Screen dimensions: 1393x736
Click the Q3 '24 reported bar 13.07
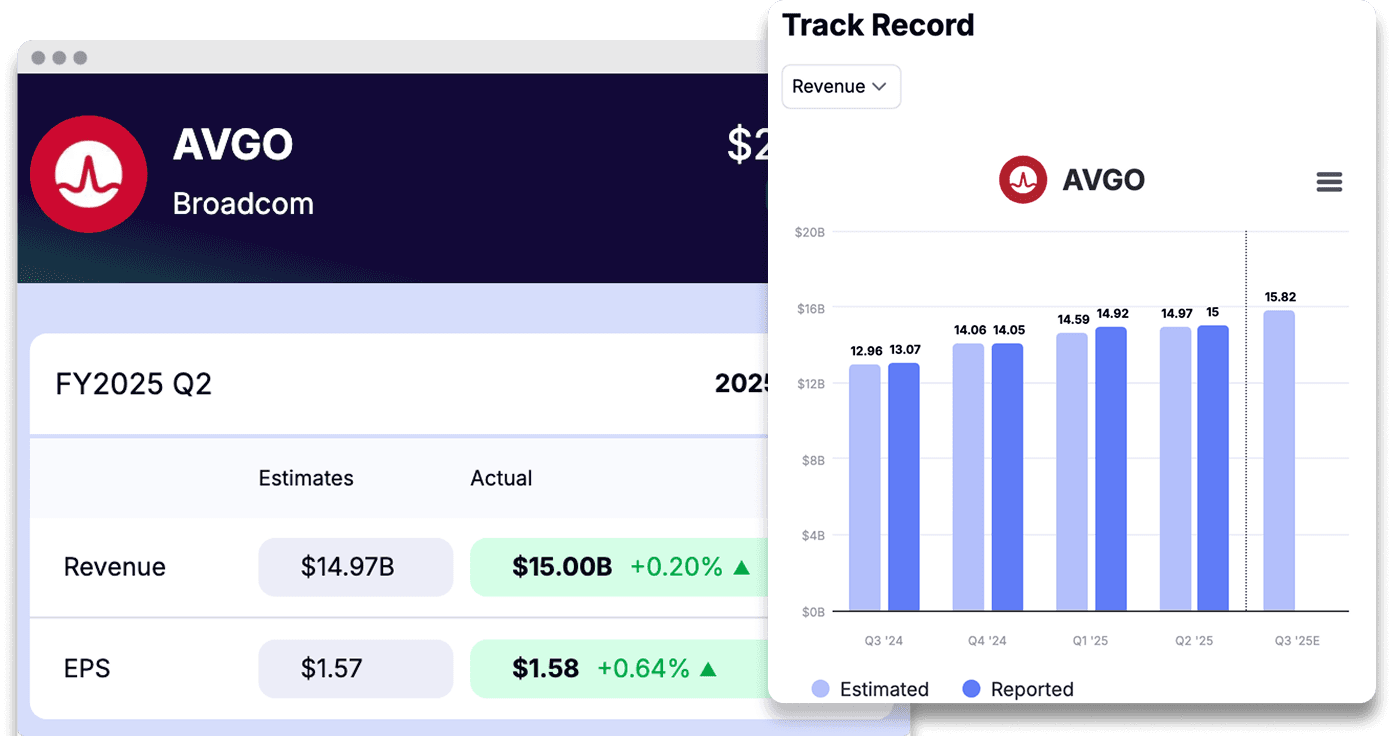click(904, 486)
